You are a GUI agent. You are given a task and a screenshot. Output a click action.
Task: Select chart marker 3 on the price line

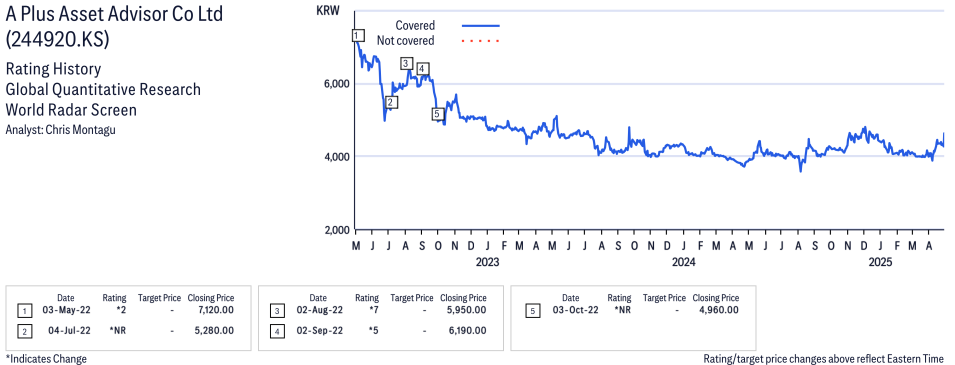[x=407, y=63]
